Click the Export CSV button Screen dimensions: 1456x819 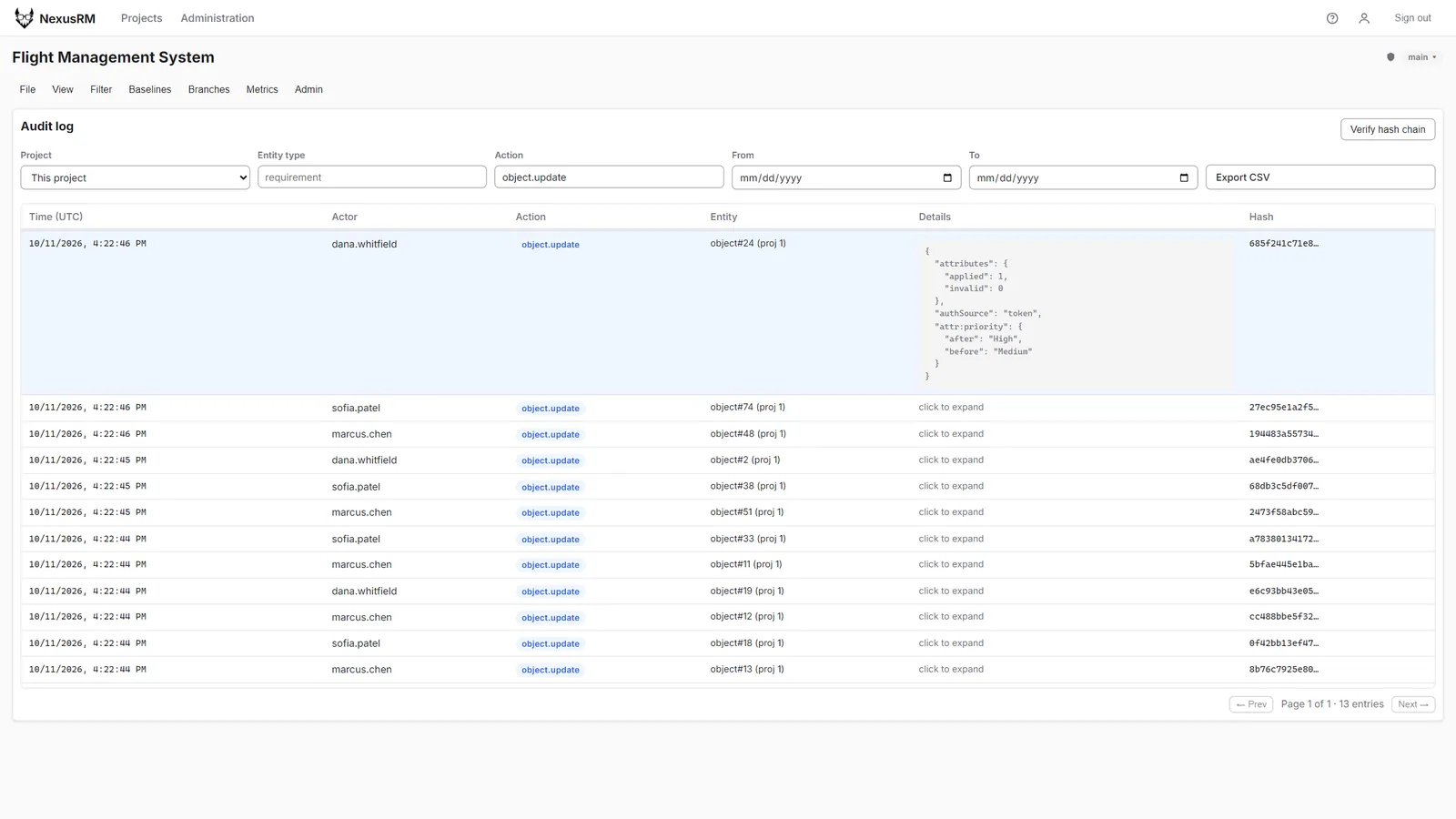click(x=1320, y=177)
